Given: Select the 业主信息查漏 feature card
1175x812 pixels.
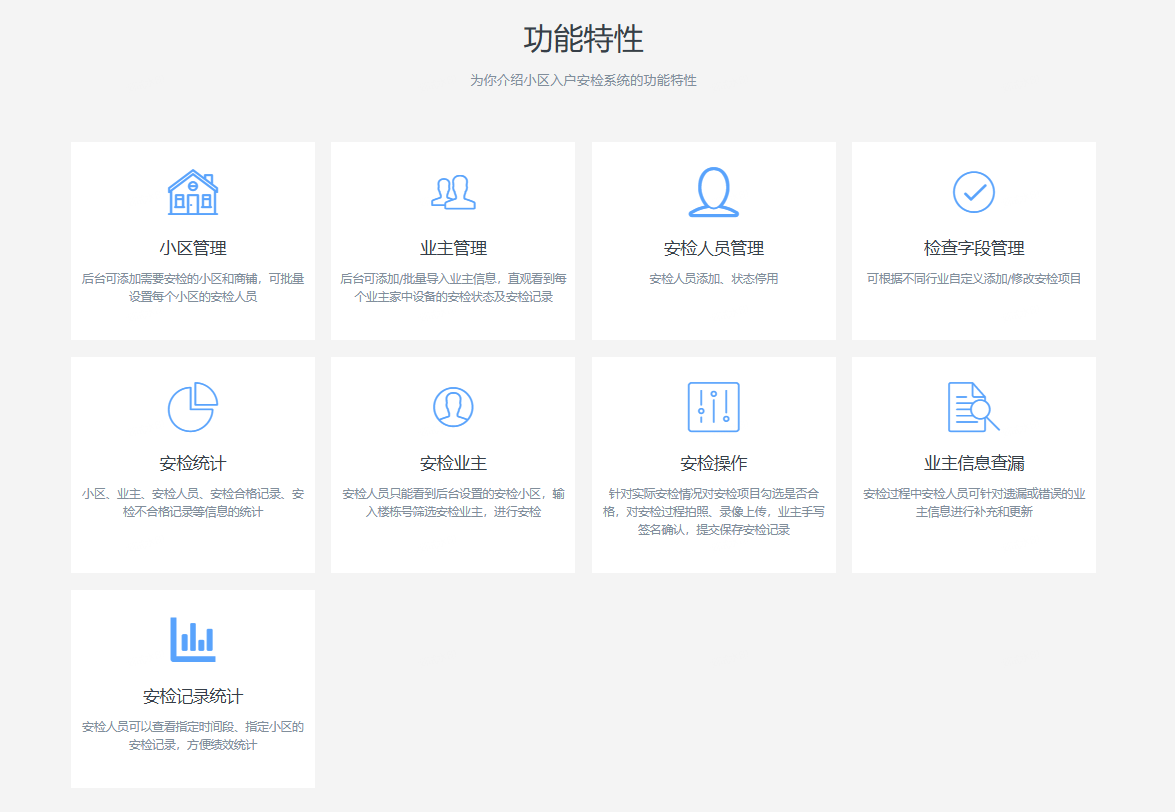Looking at the screenshot, I should (973, 463).
